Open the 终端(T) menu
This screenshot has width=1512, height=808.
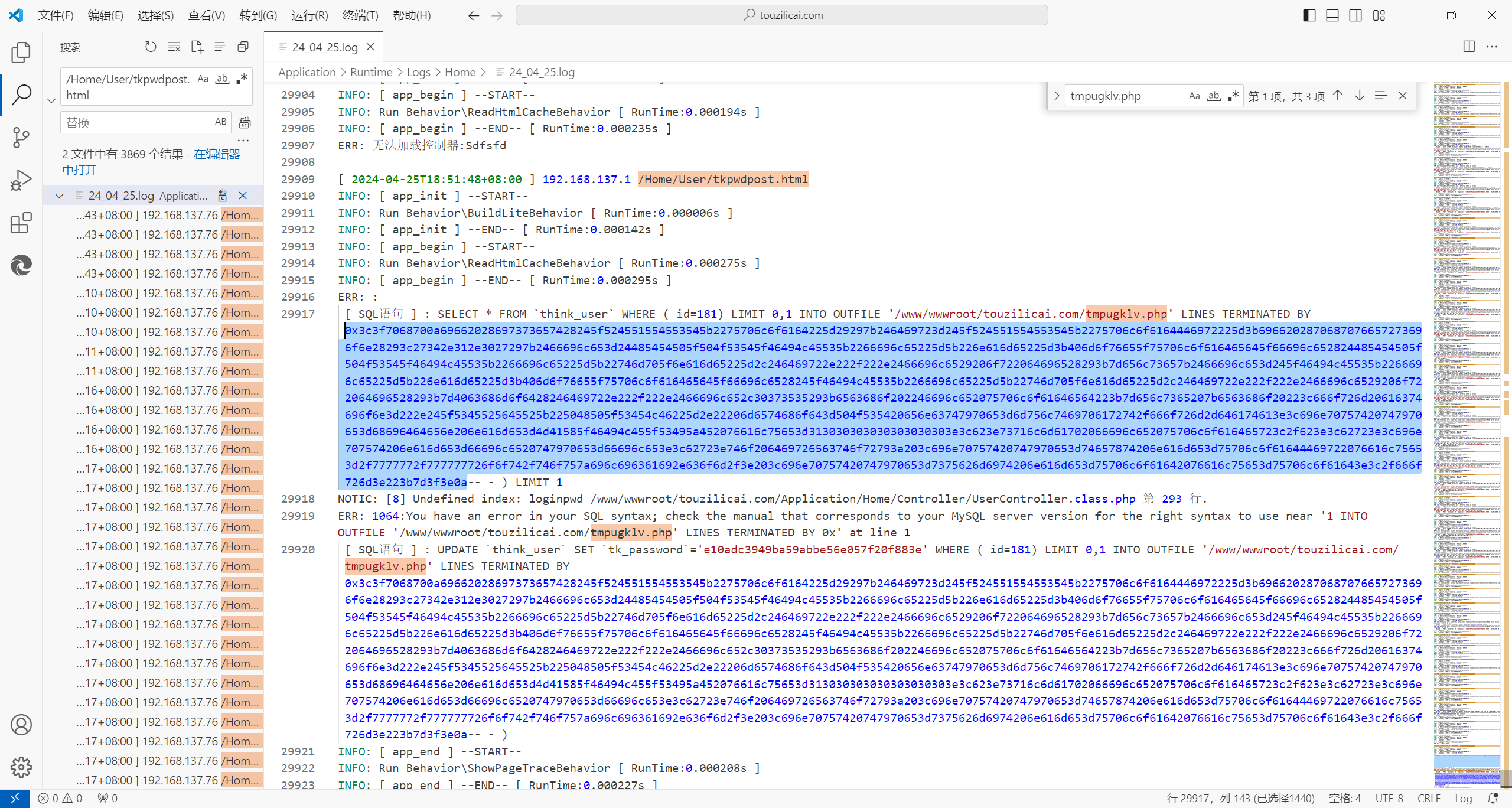360,15
